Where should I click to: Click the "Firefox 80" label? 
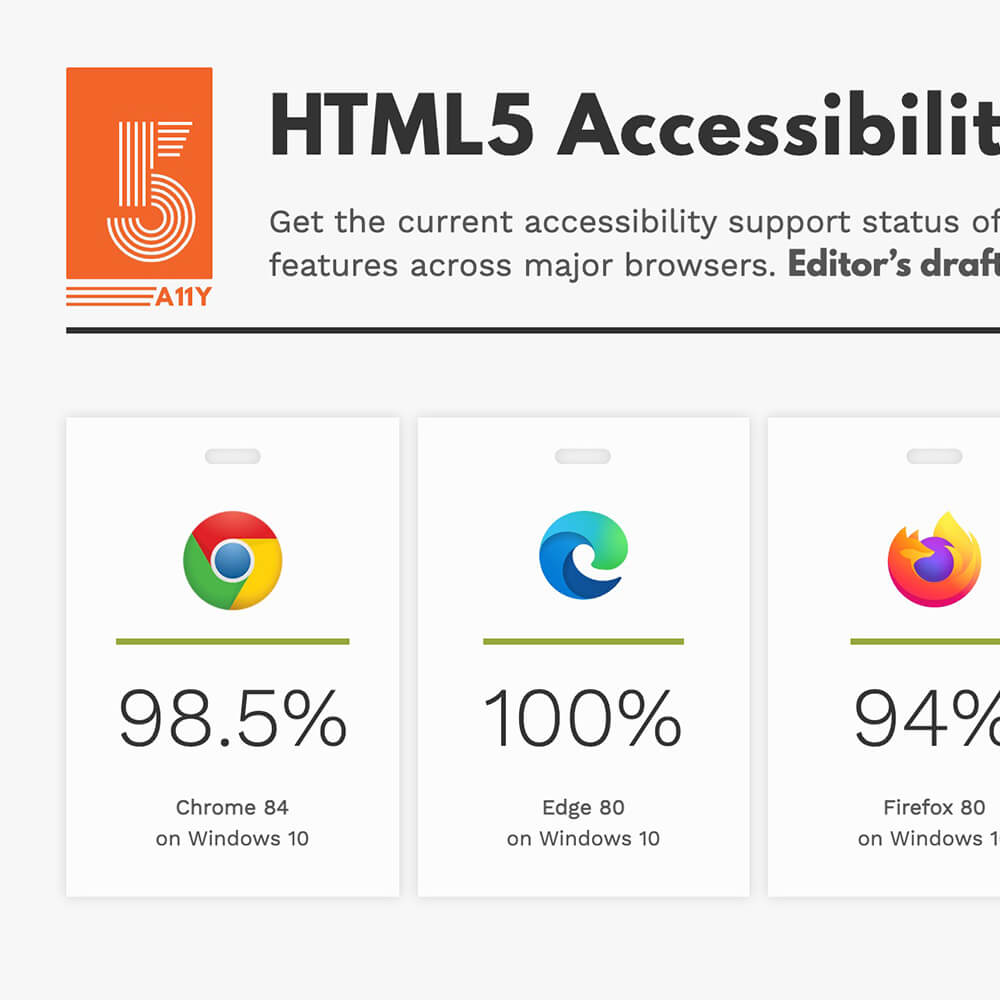[x=934, y=807]
